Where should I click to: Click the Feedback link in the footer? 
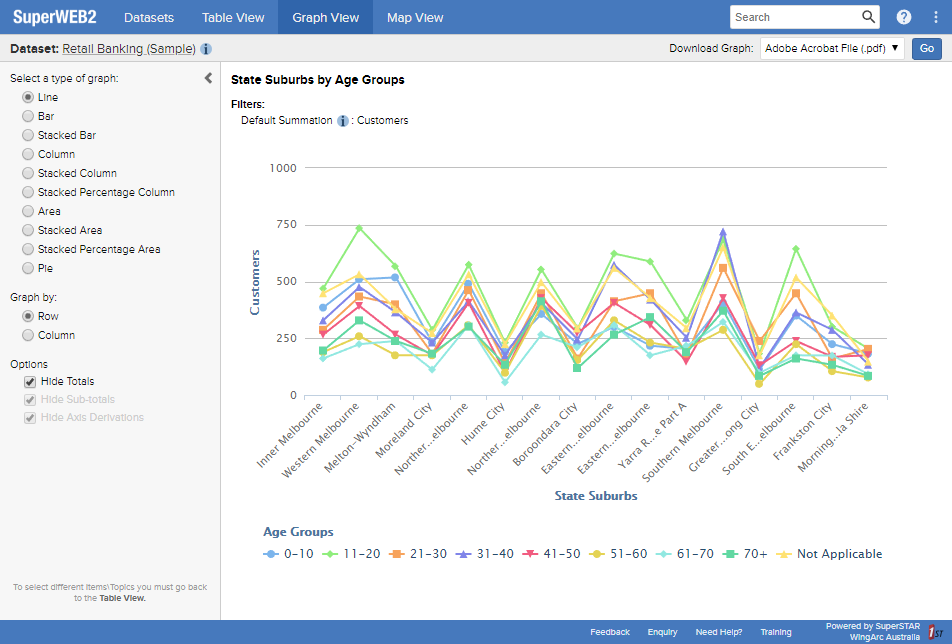610,631
